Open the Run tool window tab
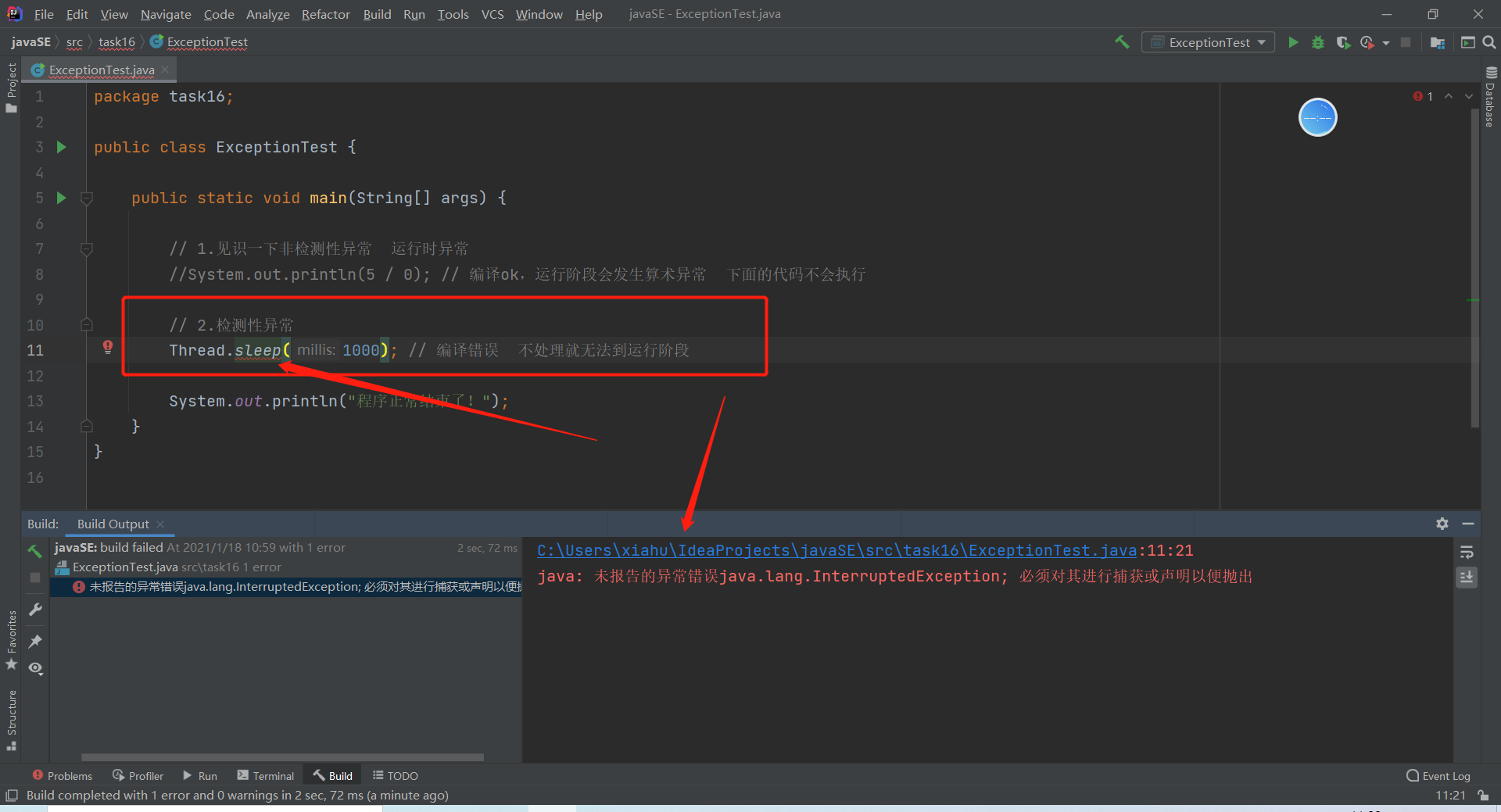1501x812 pixels. (199, 776)
